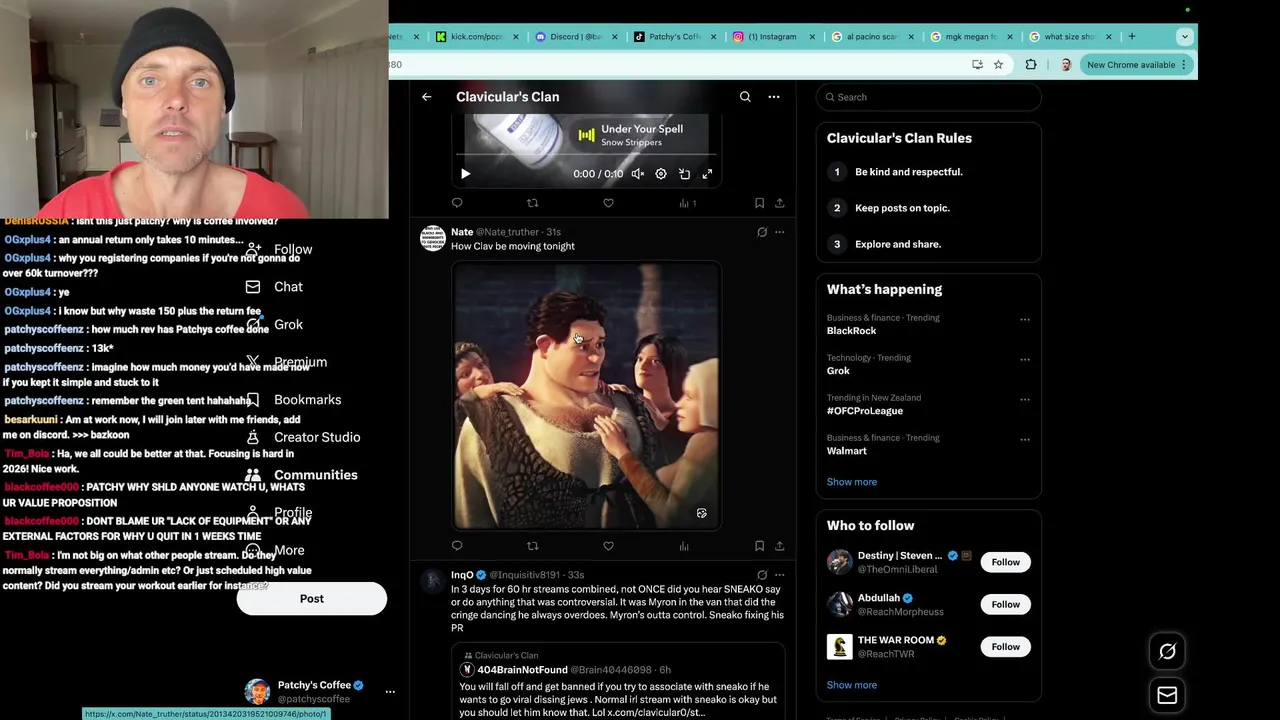Share Nate's How Clav post
Screen dimensions: 1280x720
[x=780, y=546]
